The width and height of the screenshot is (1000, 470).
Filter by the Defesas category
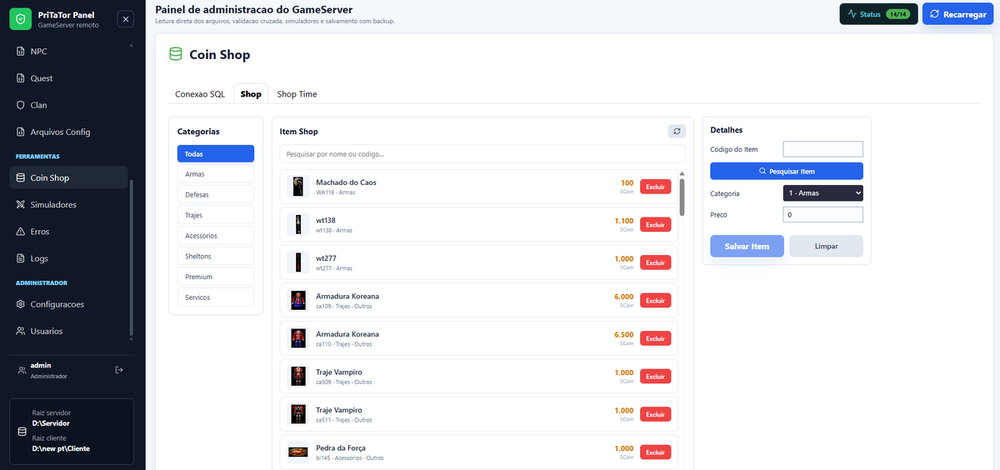pyautogui.click(x=216, y=195)
